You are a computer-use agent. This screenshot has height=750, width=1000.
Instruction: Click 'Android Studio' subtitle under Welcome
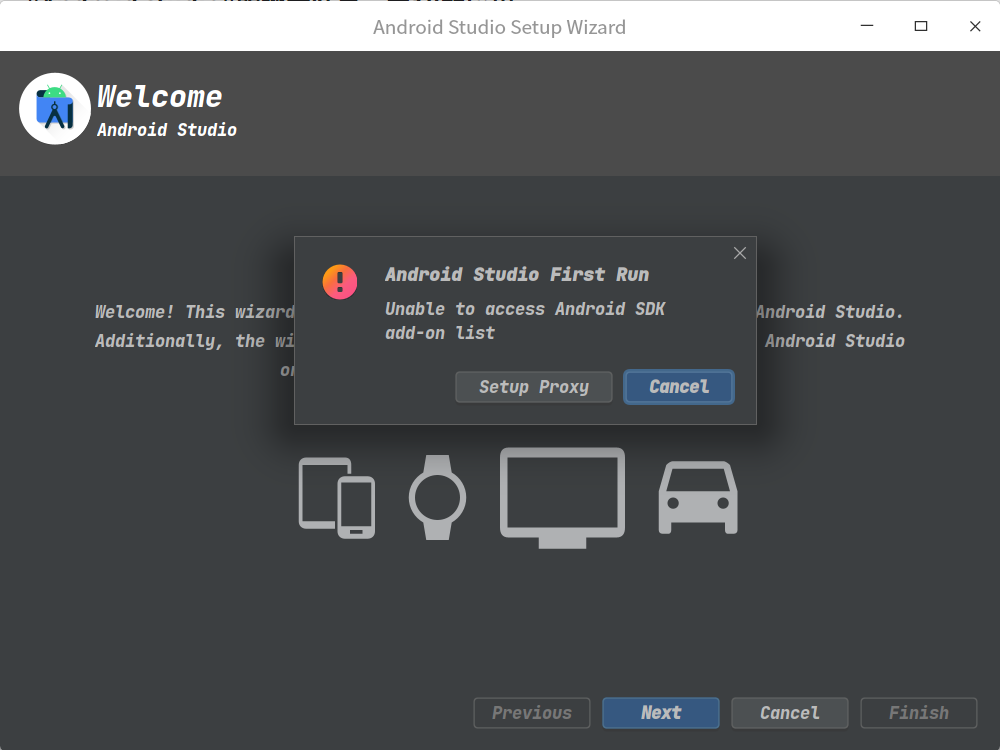point(166,130)
